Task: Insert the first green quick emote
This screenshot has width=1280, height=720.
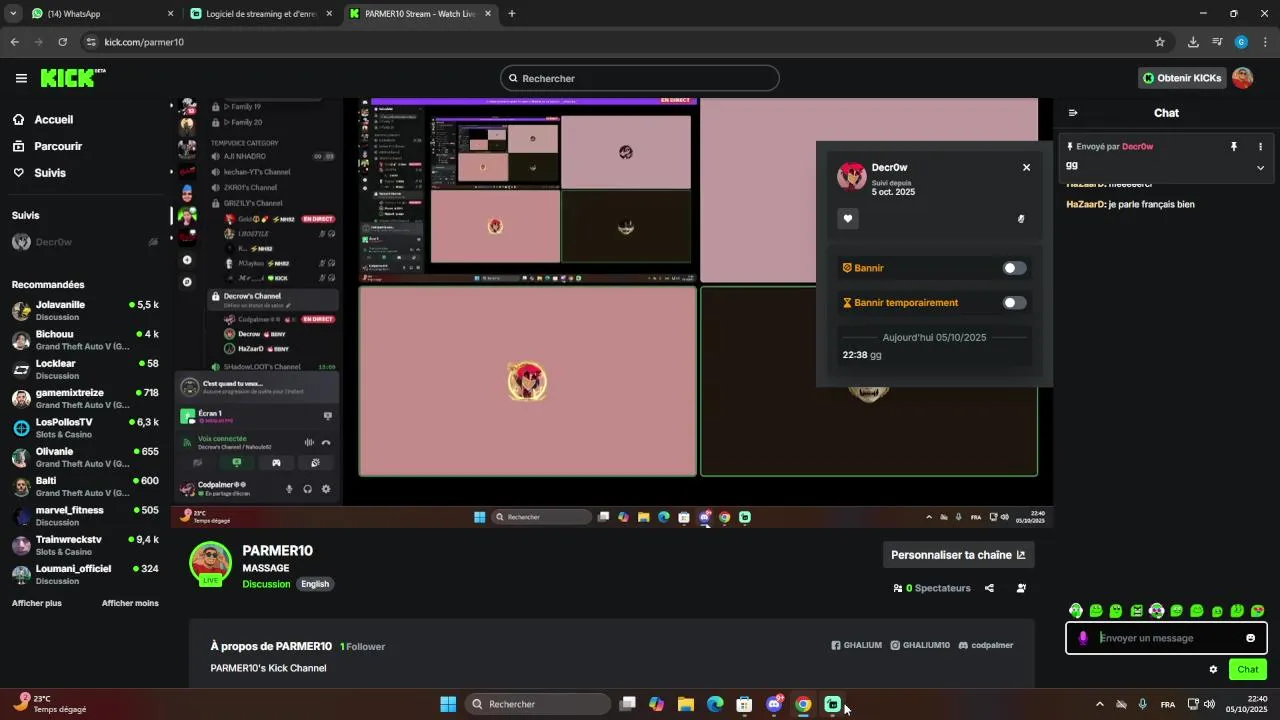Action: click(x=1075, y=611)
